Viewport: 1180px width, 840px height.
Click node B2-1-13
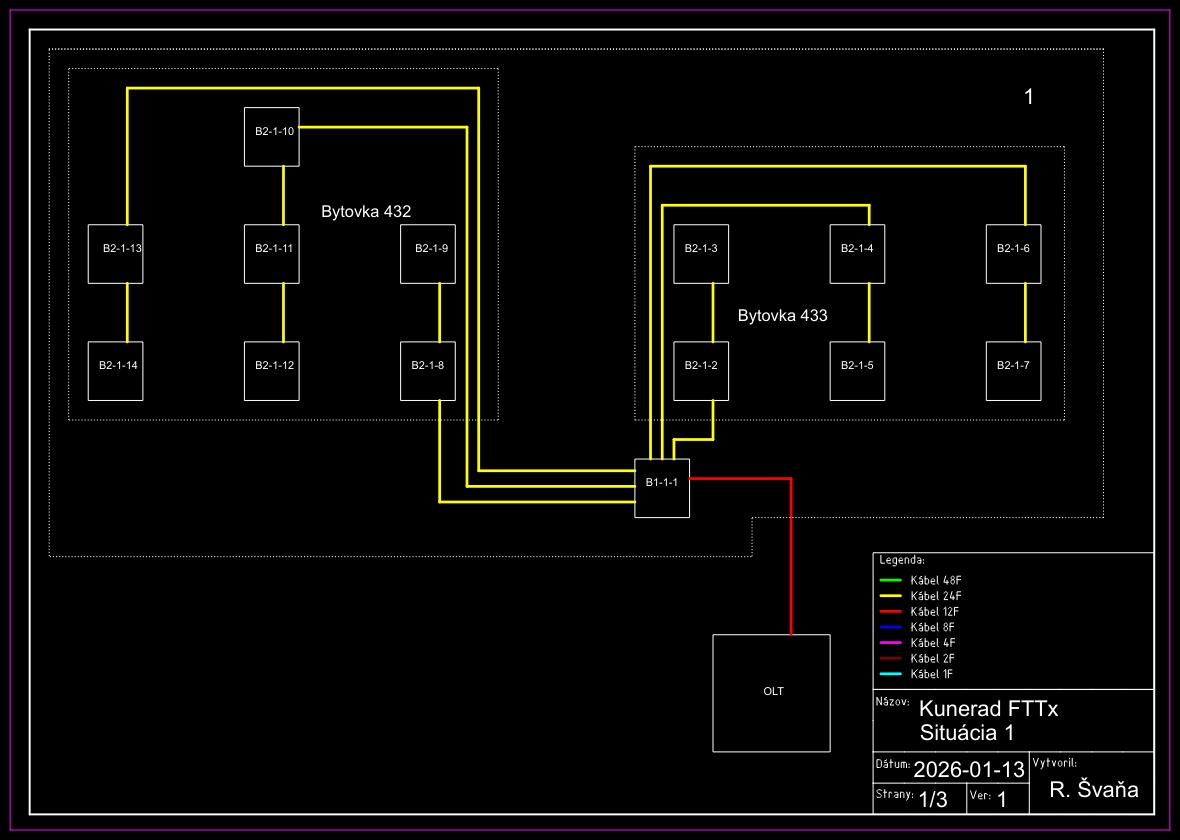coord(115,254)
